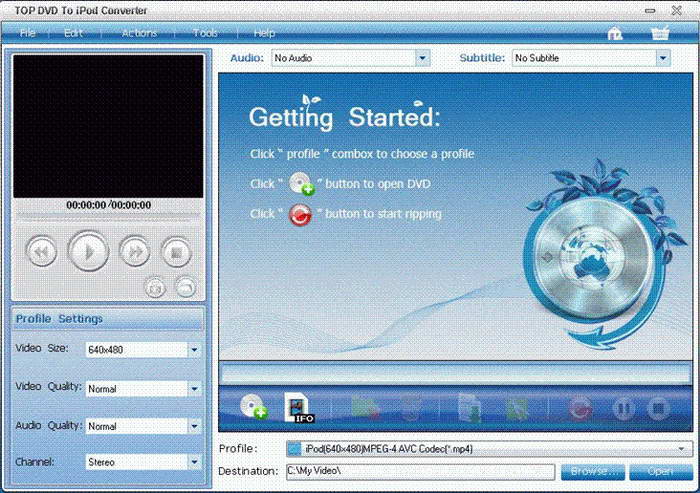Close the converter window
The width and height of the screenshot is (700, 493).
676,10
